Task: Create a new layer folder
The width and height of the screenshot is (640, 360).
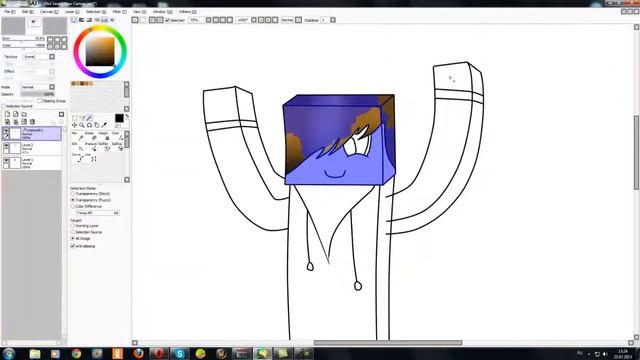Action: (x=24, y=114)
